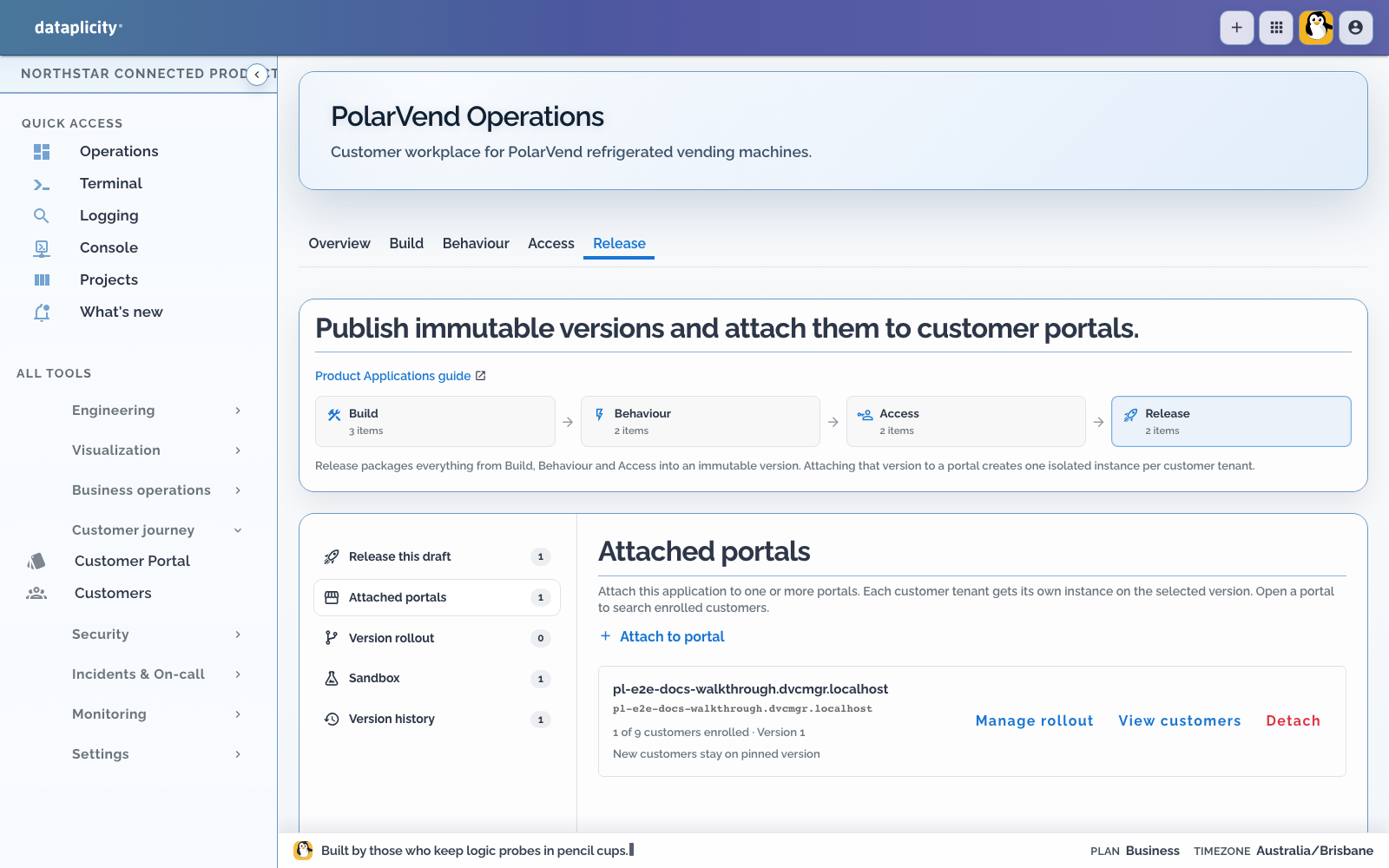
Task: Switch to the Overview tab
Action: 339,244
